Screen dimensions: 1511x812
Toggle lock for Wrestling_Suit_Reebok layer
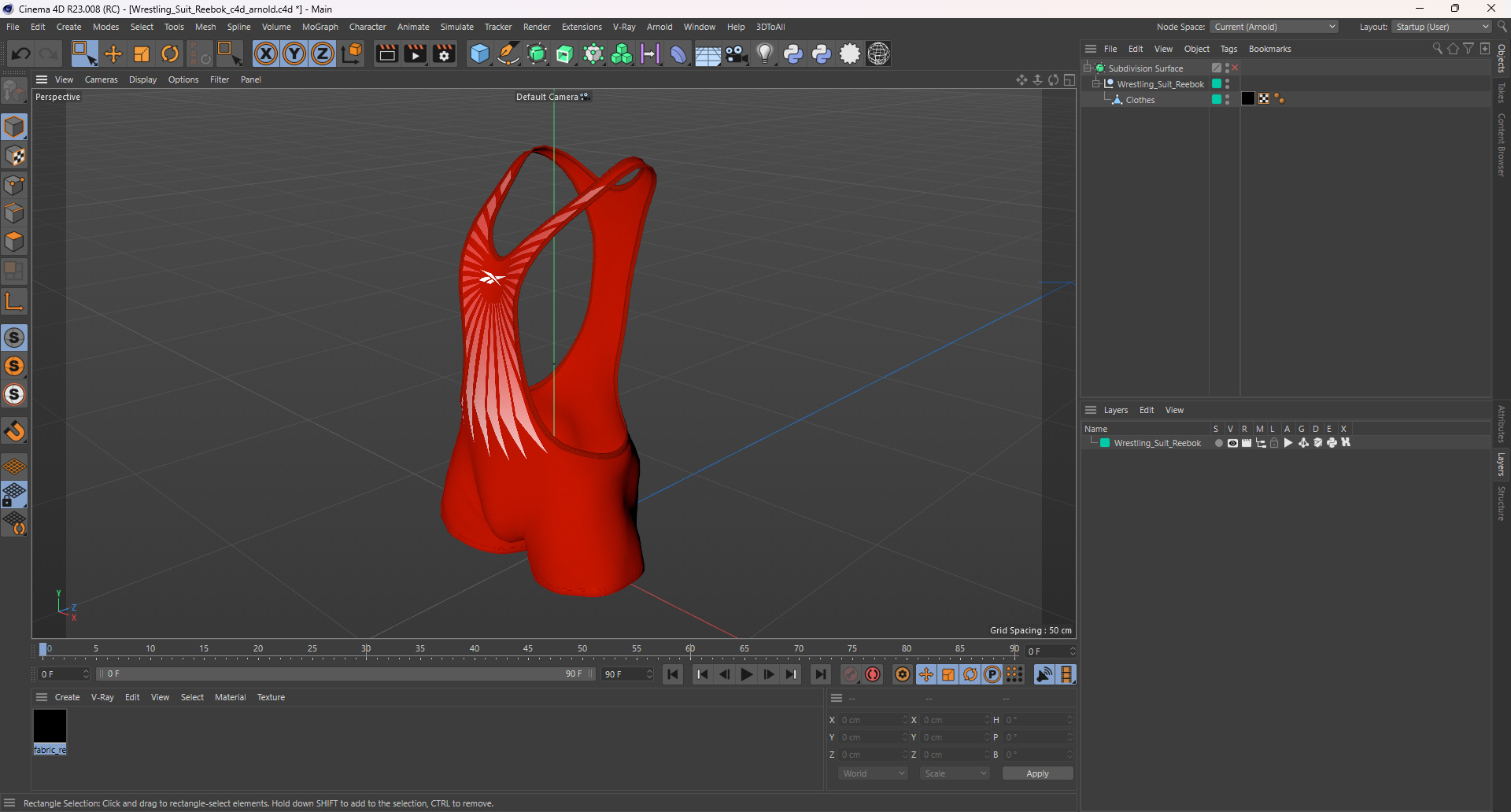(1274, 443)
